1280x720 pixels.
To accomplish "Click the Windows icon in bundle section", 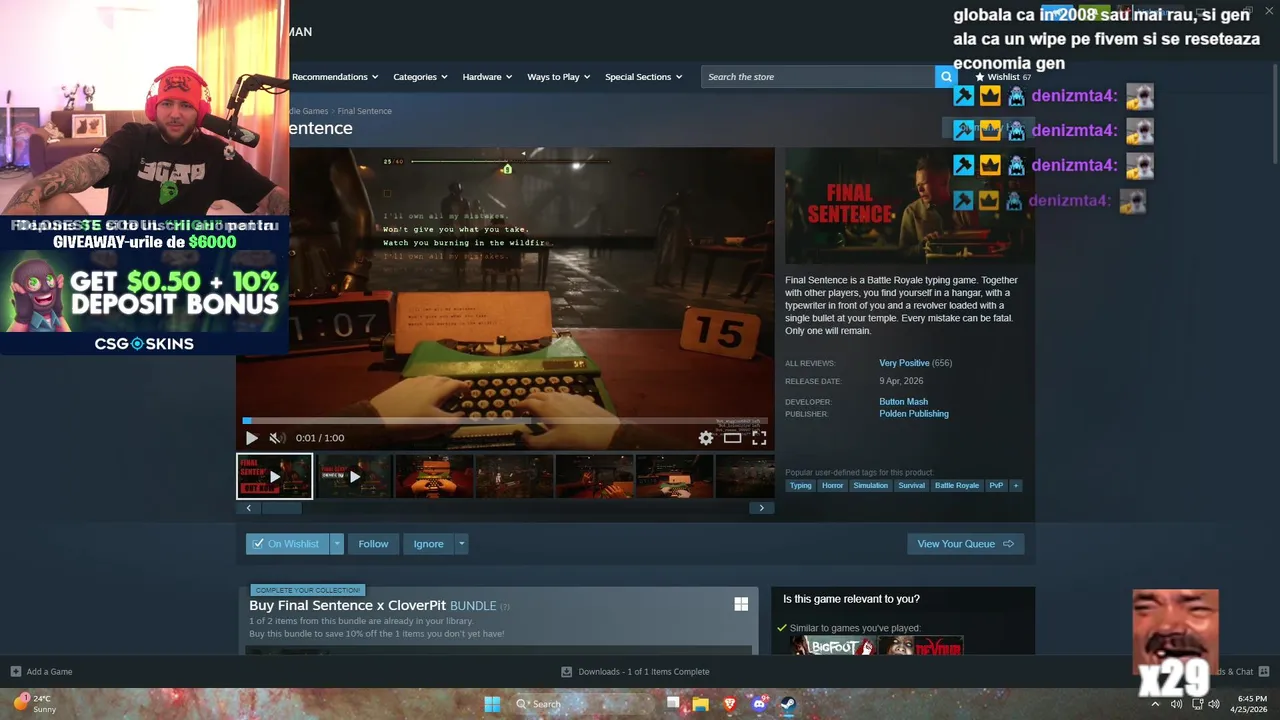I will pyautogui.click(x=741, y=604).
